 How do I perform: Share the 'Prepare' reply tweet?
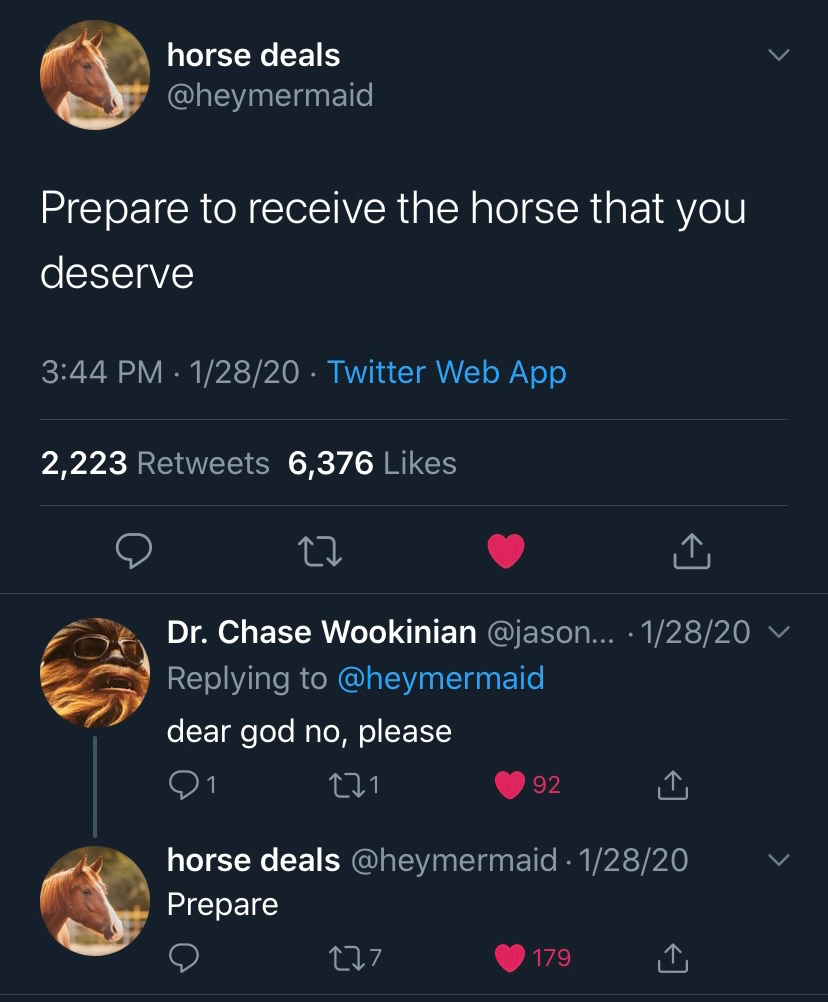click(673, 958)
